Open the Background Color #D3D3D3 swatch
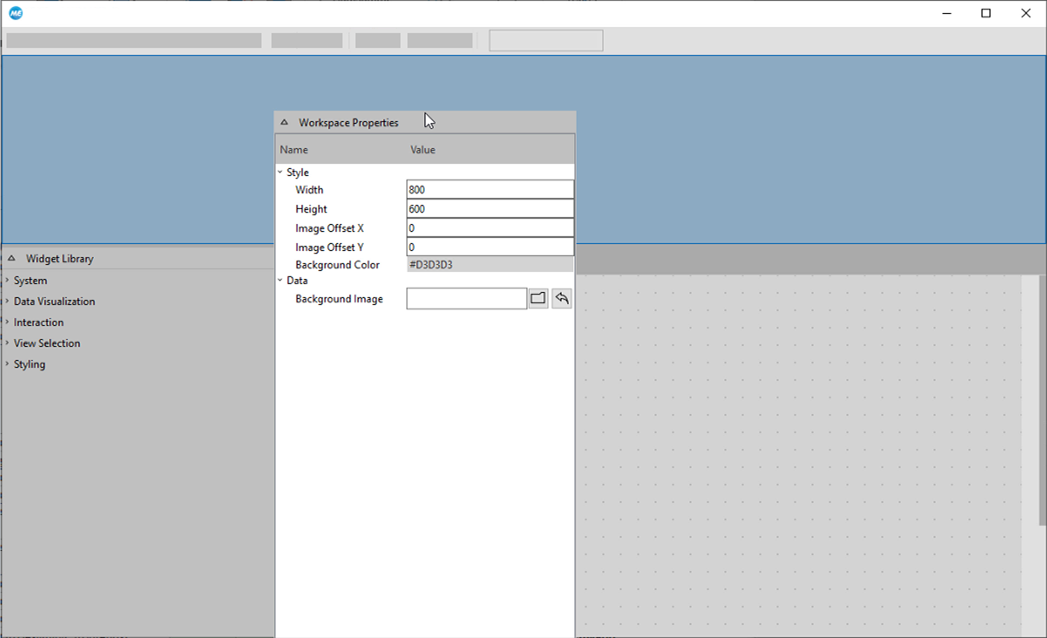Viewport: 1047px width, 638px height. 490,265
